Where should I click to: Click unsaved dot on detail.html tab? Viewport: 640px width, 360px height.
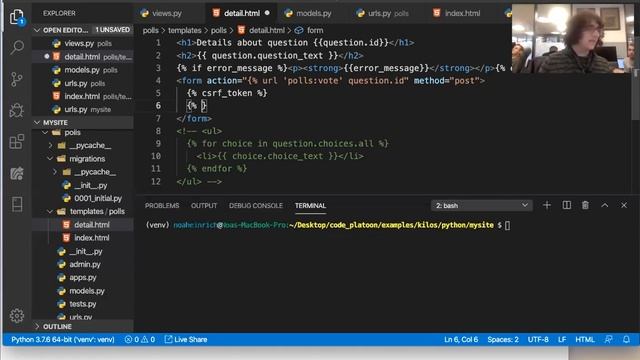267,13
